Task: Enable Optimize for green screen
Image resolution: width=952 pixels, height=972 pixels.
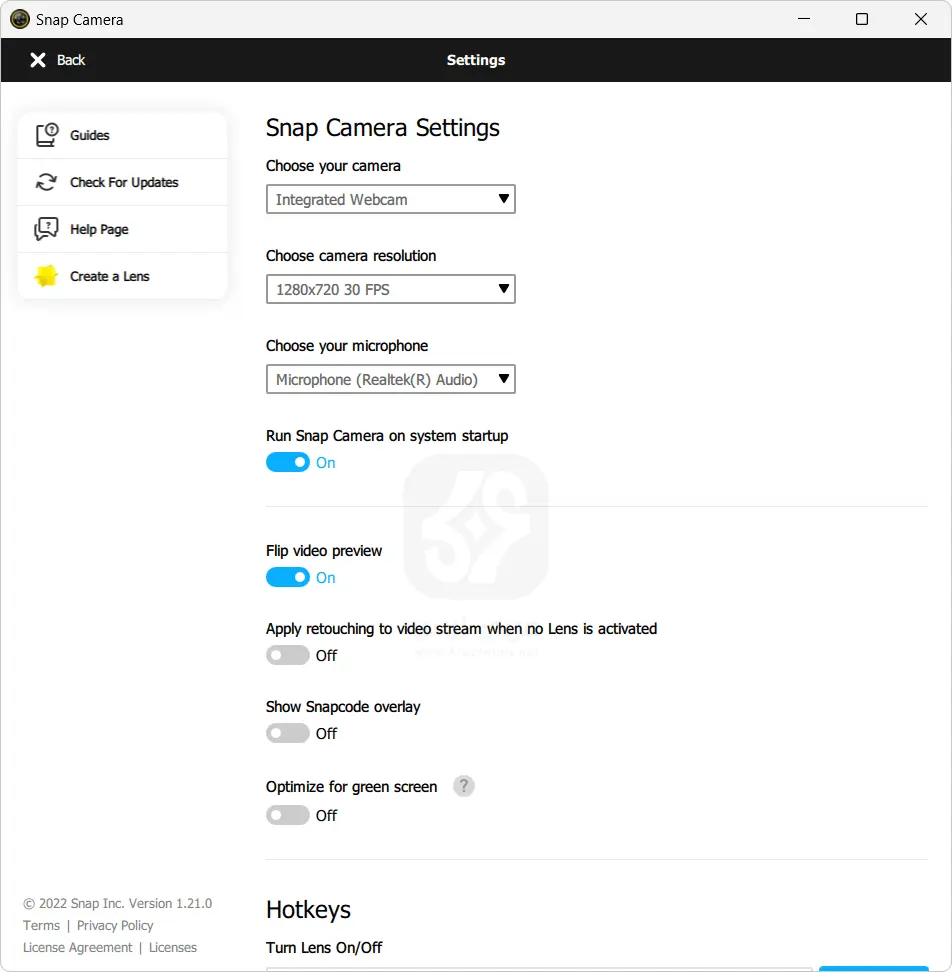Action: click(288, 815)
